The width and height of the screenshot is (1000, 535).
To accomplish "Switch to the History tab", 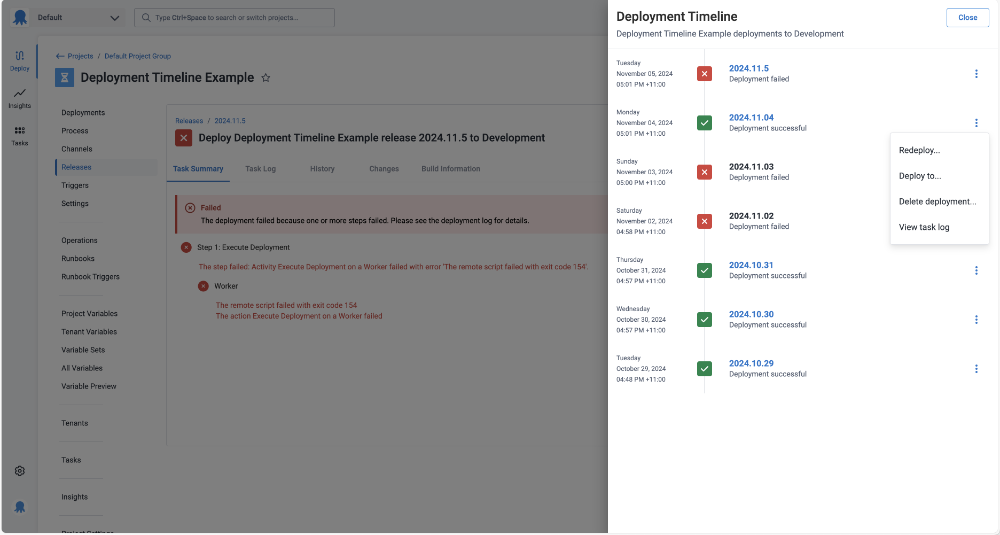I will coord(322,169).
